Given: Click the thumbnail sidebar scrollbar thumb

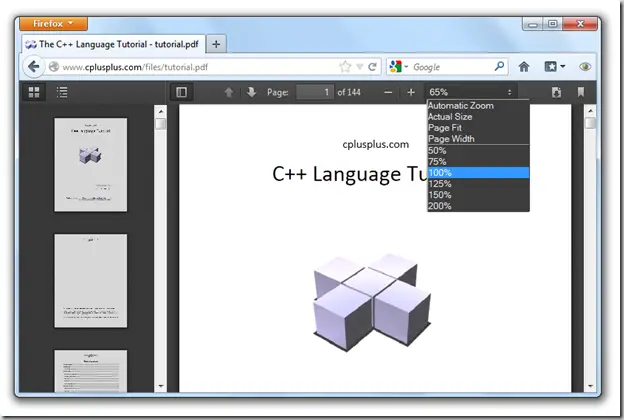Looking at the screenshot, I should (161, 124).
